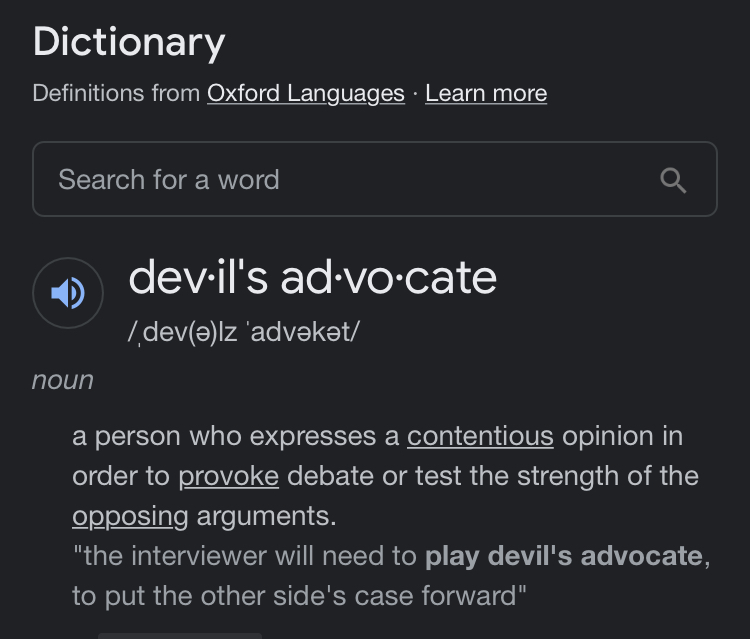This screenshot has height=639, width=750.
Task: Look up the underlined word "opposing"
Action: [x=130, y=517]
